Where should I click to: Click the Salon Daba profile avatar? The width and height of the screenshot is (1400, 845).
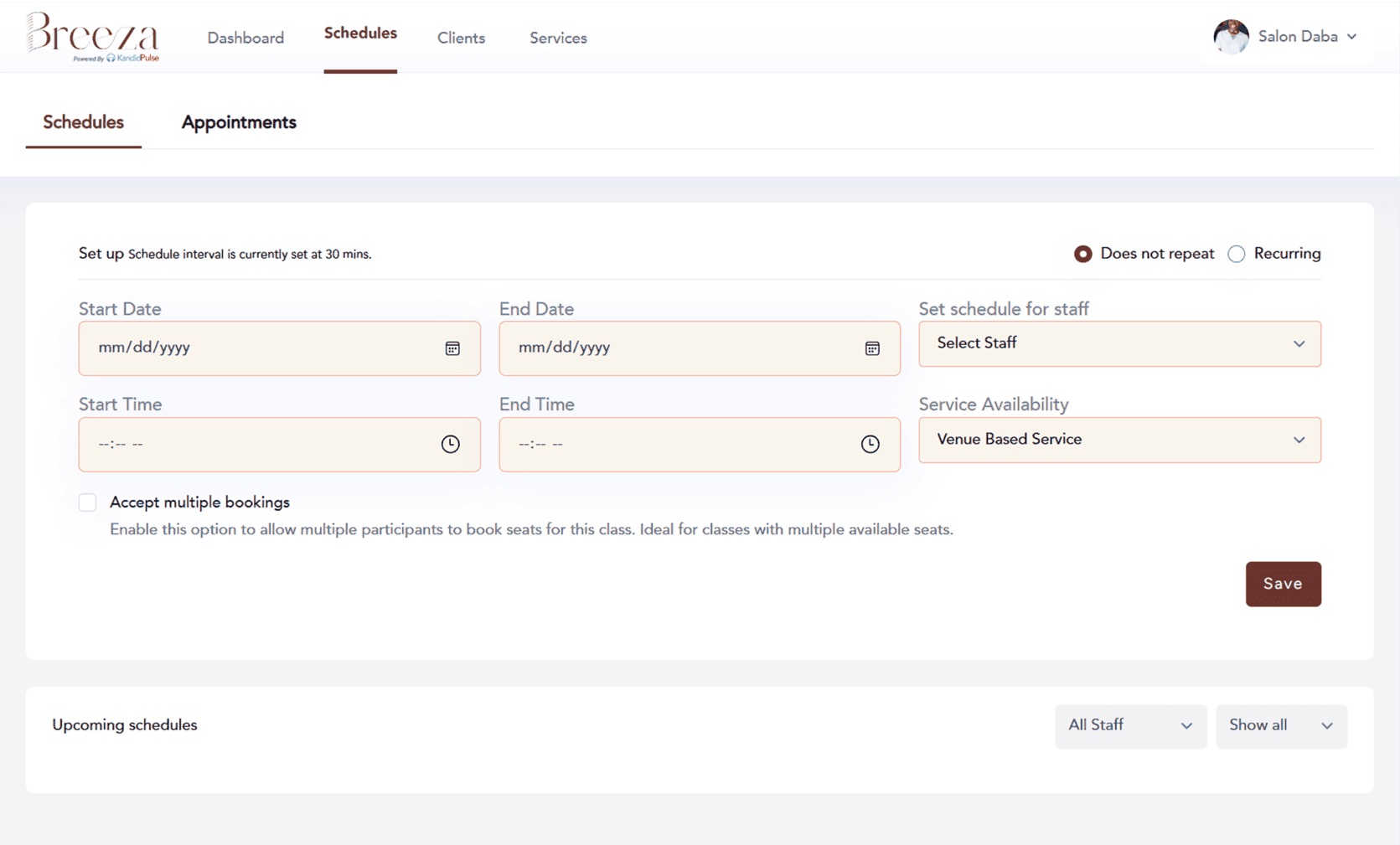tap(1231, 37)
